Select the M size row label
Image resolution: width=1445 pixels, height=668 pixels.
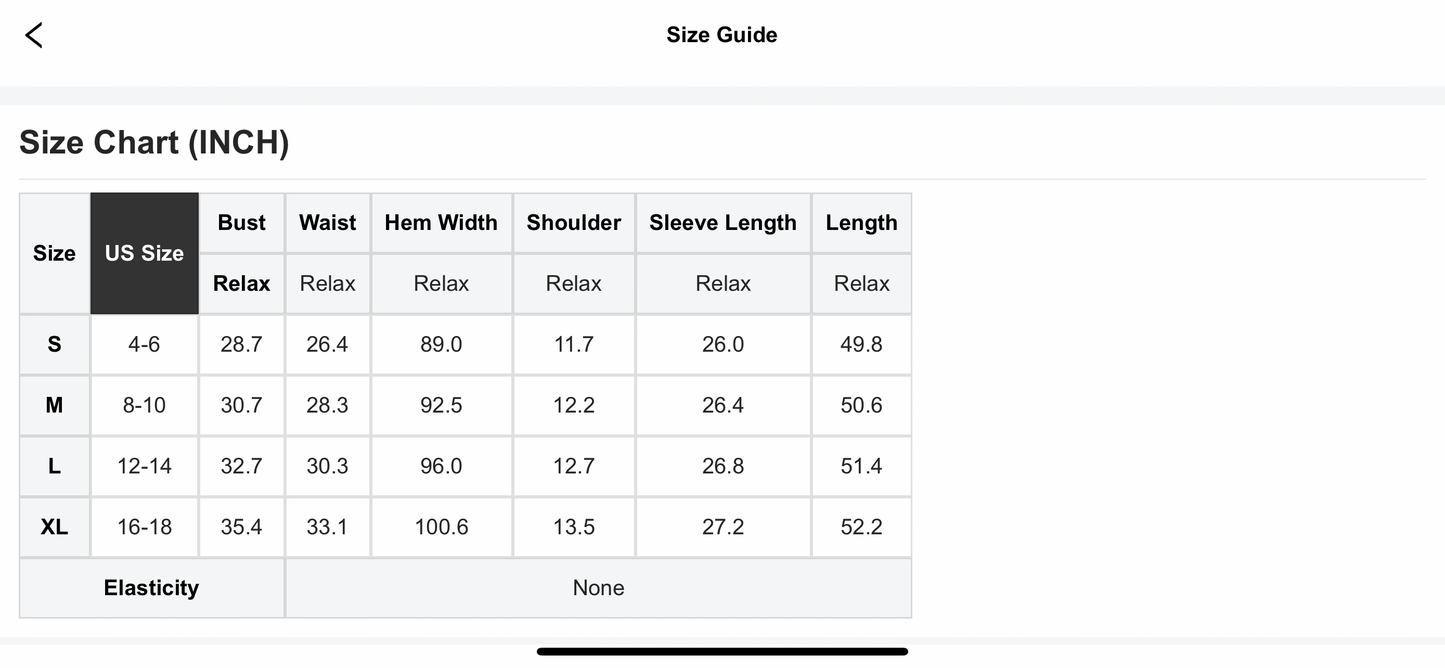[54, 406]
